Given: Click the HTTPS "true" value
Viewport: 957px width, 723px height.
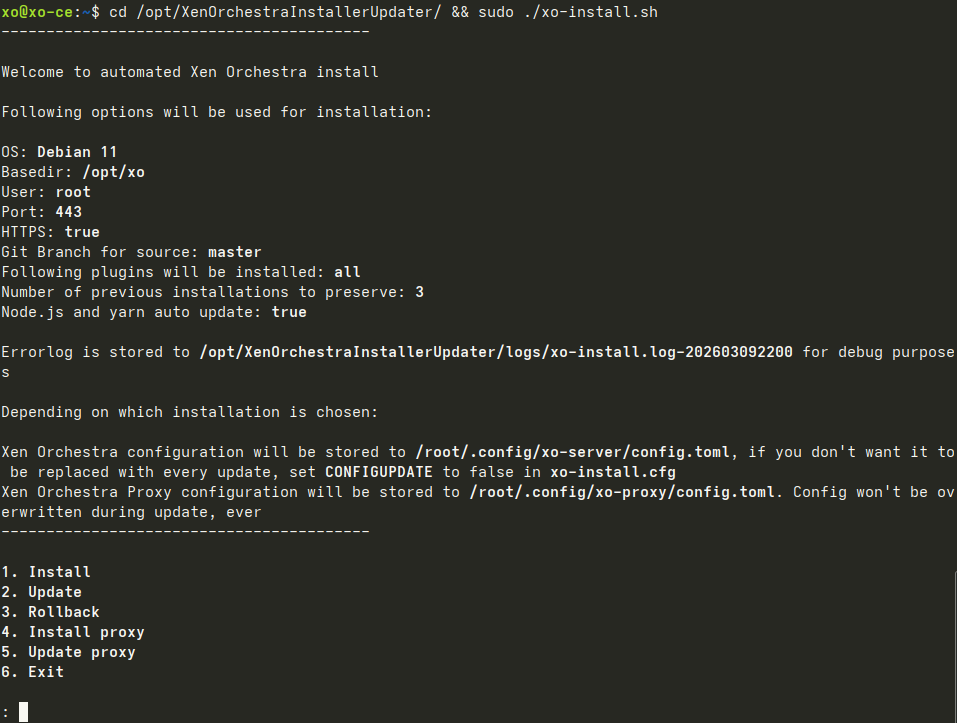Looking at the screenshot, I should pyautogui.click(x=82, y=232).
